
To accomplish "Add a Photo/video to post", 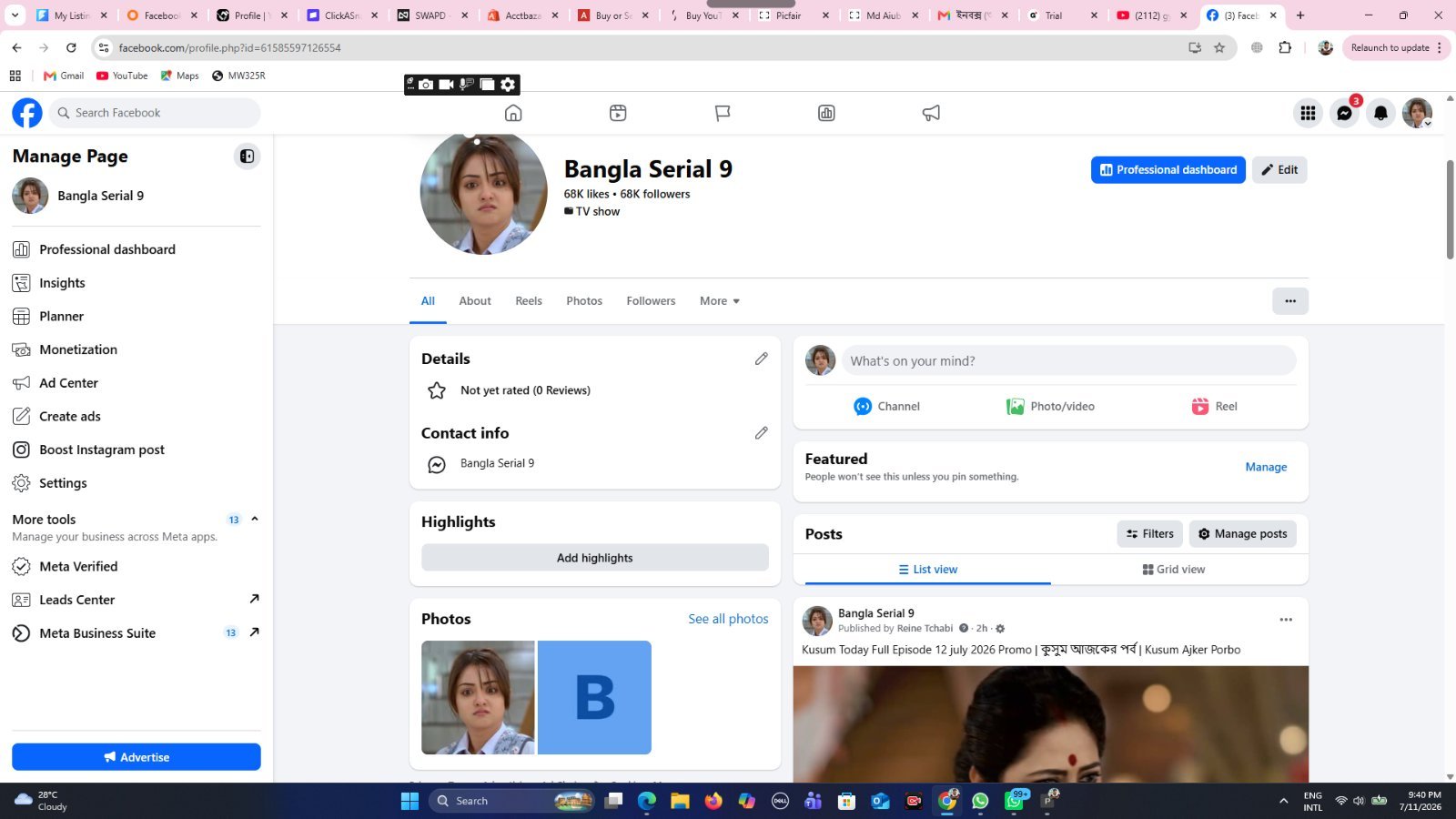I will point(1050,407).
